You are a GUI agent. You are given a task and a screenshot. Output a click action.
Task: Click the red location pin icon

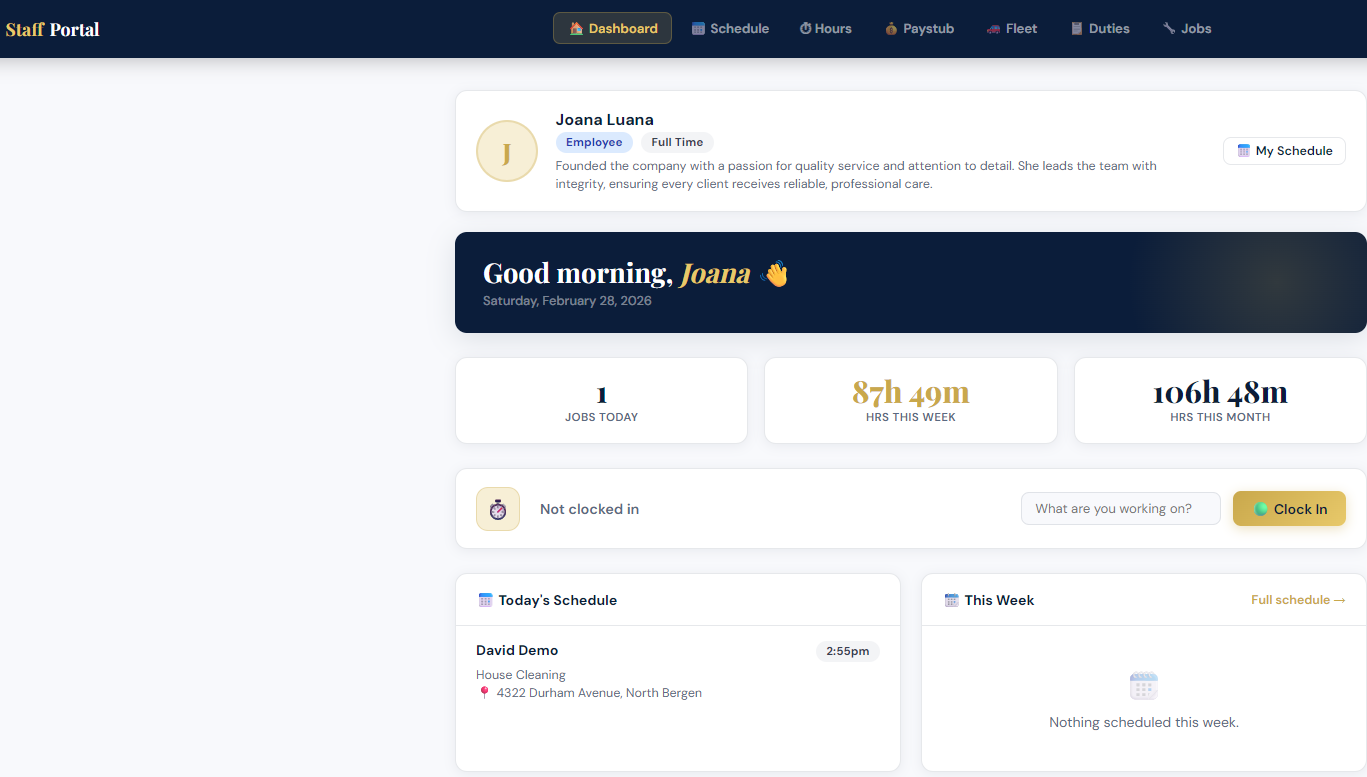(484, 693)
